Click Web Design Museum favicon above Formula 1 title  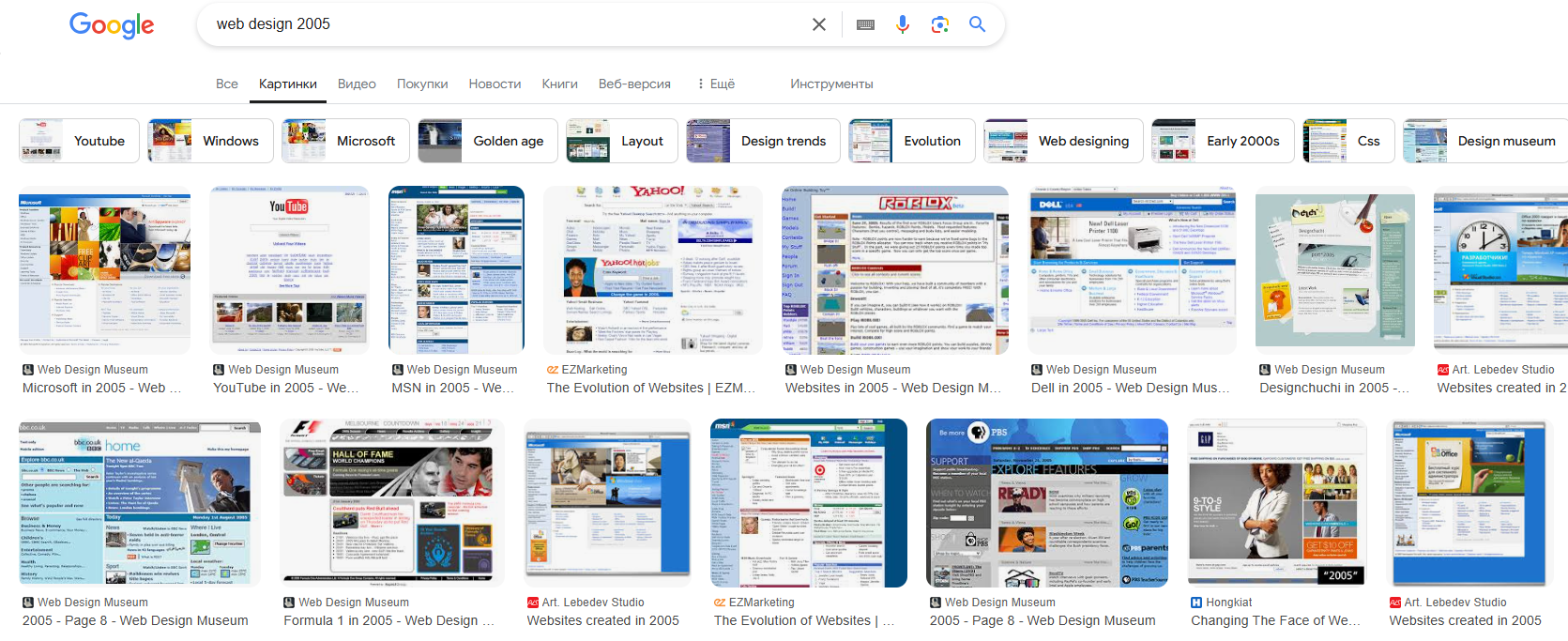(289, 603)
